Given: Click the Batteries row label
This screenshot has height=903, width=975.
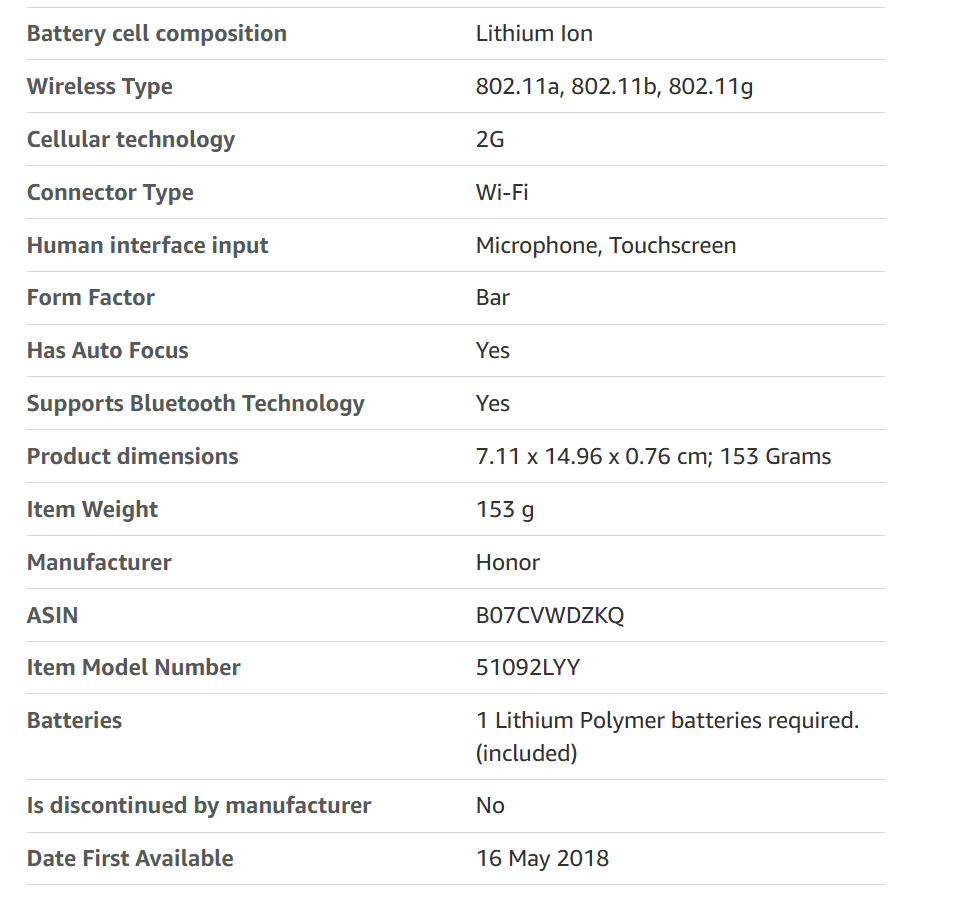Looking at the screenshot, I should pos(74,721).
